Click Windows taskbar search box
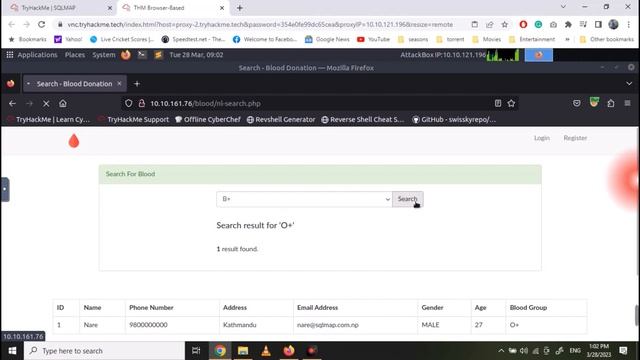Image resolution: width=640 pixels, height=360 pixels. (104, 351)
